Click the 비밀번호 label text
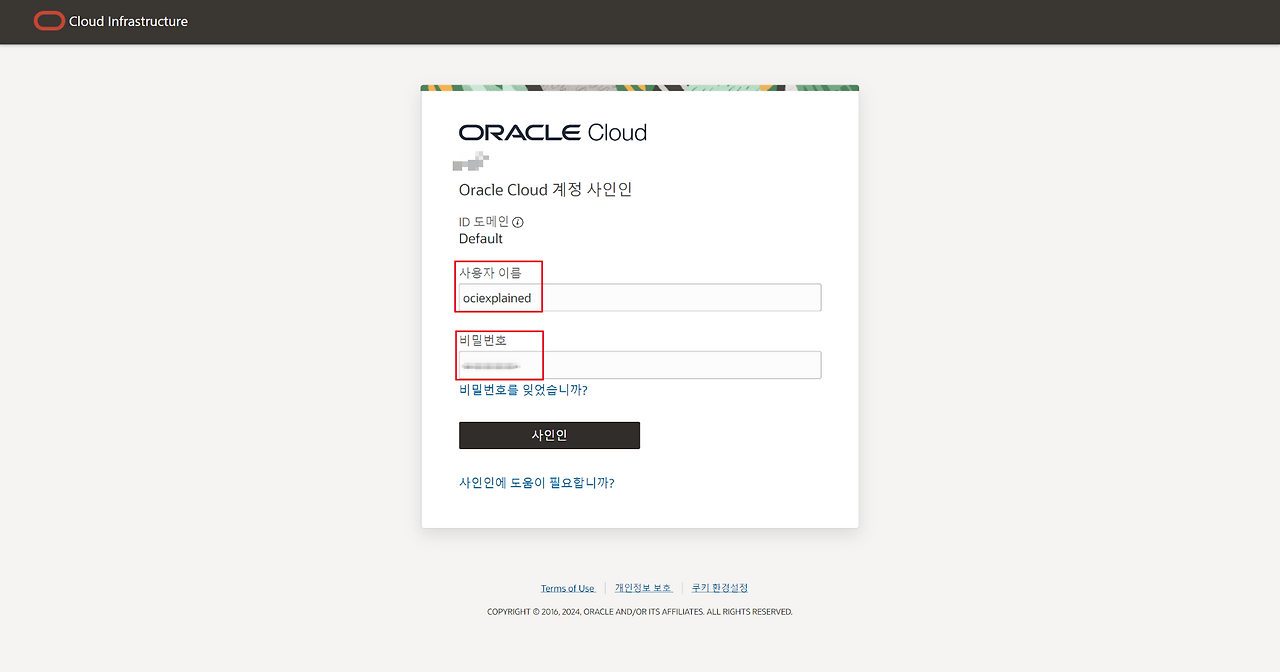The height and width of the screenshot is (672, 1280). point(483,340)
